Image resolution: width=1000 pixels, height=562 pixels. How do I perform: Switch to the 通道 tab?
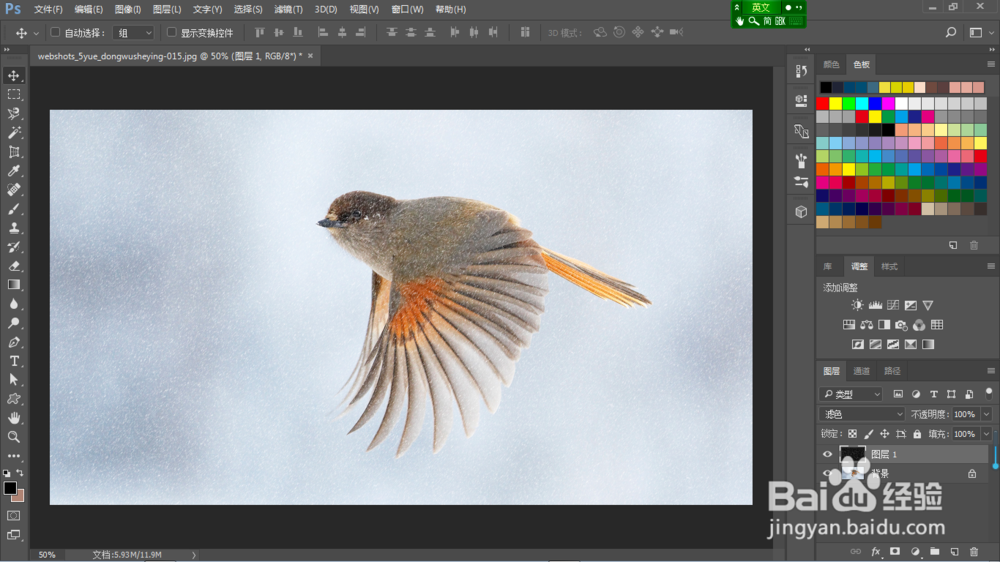(862, 371)
